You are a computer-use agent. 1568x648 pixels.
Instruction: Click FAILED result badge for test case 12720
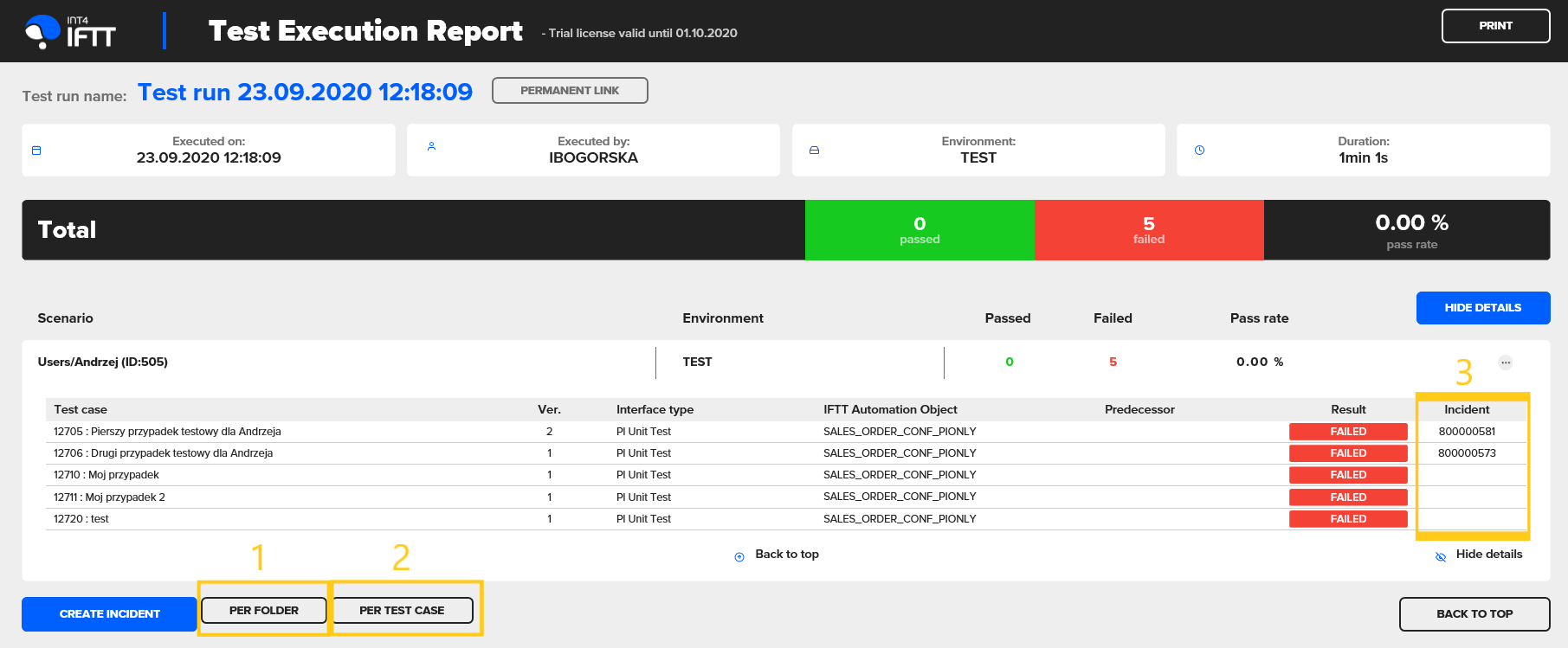coord(1348,519)
